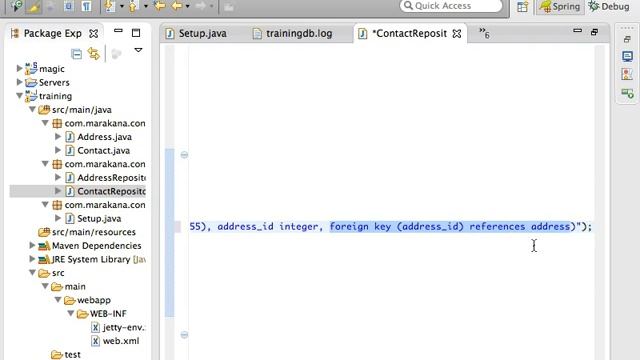Restore the minimized view stack icon
Image resolution: width=640 pixels, height=360 pixels.
pyautogui.click(x=627, y=39)
